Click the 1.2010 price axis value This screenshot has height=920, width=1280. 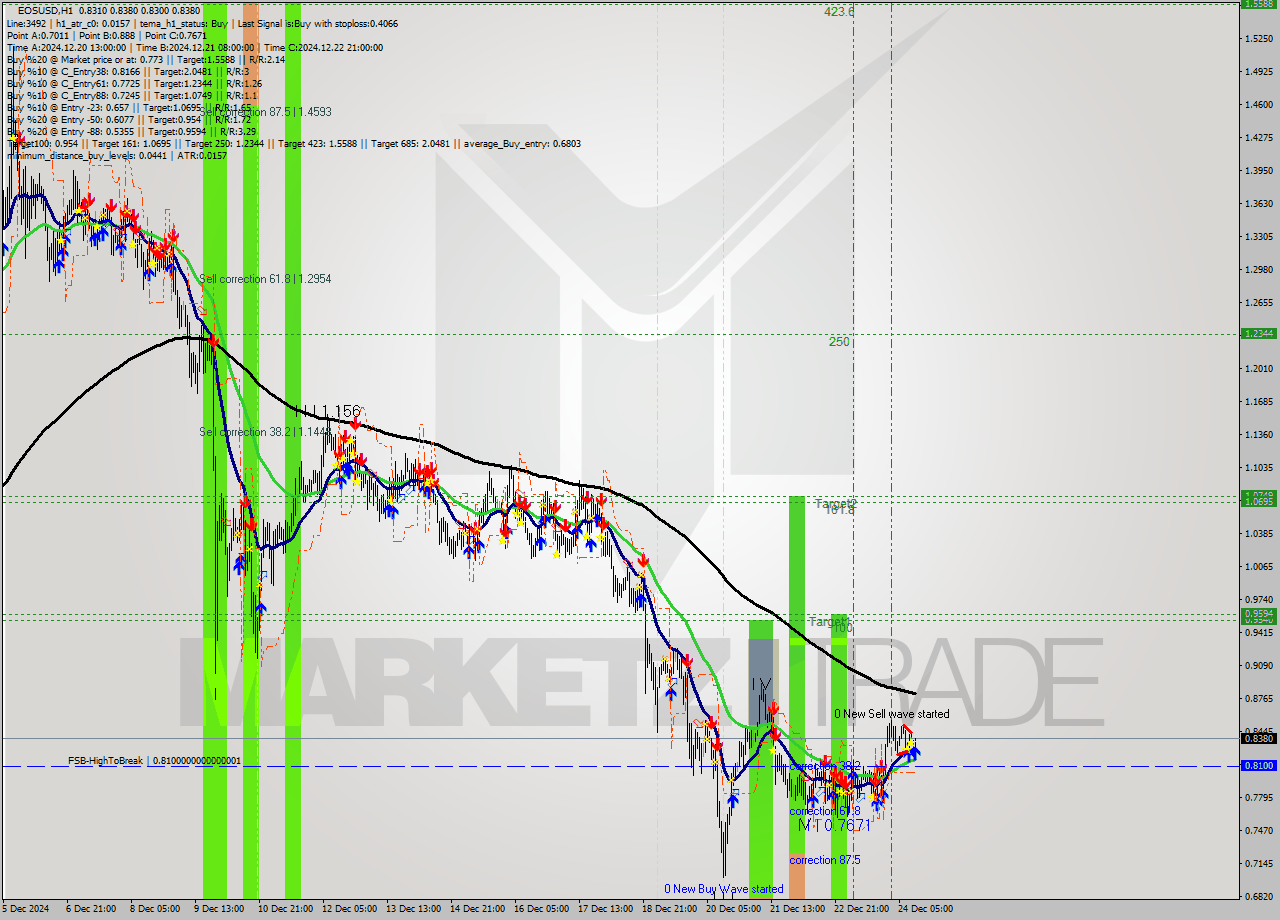1257,368
